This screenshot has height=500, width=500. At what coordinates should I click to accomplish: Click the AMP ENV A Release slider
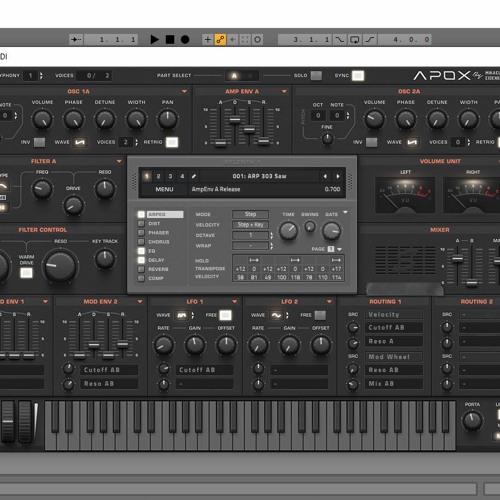pyautogui.click(x=263, y=141)
